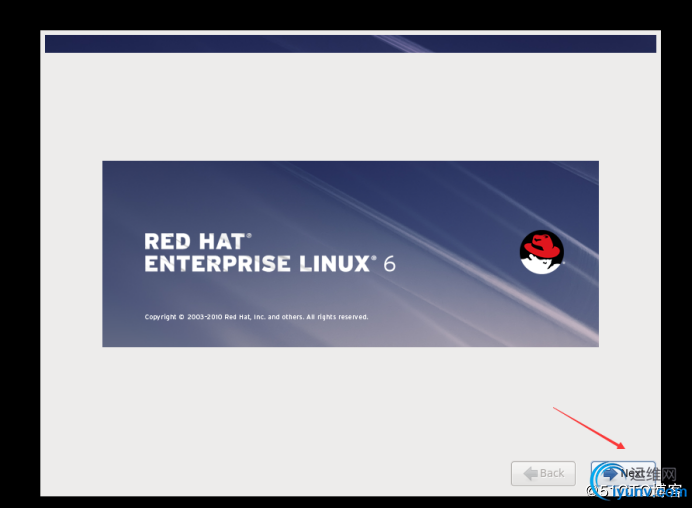Click the copyright 2003-2010 Red Hat text

pyautogui.click(x=256, y=317)
